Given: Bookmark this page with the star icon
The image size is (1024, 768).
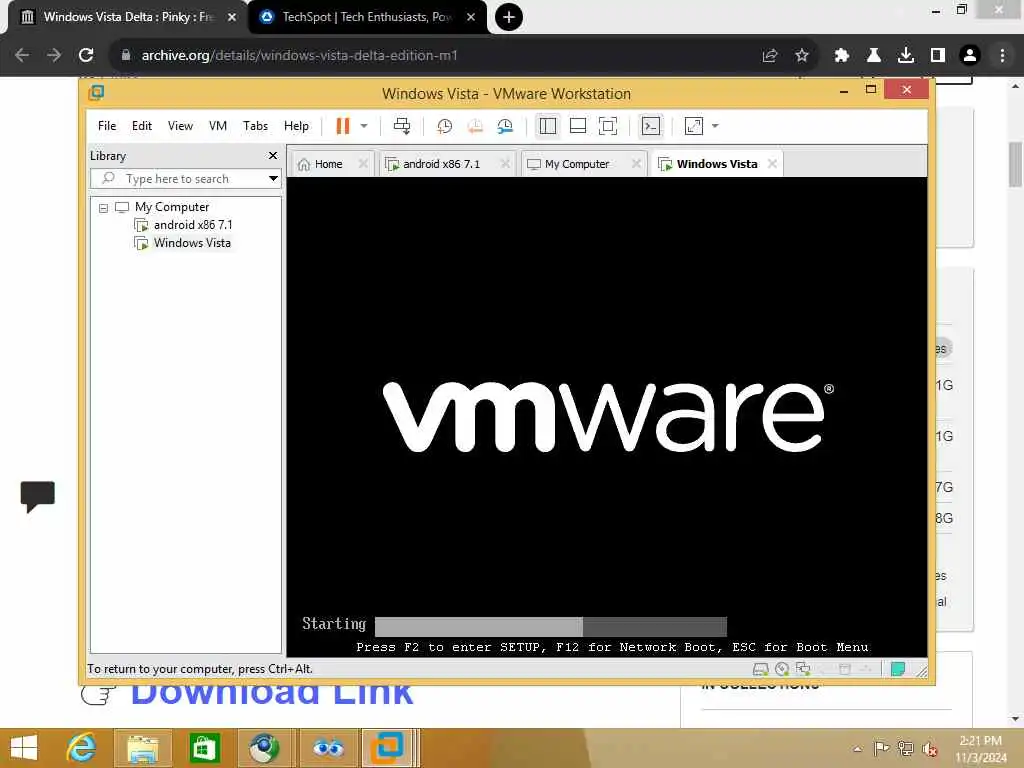Looking at the screenshot, I should coord(802,56).
